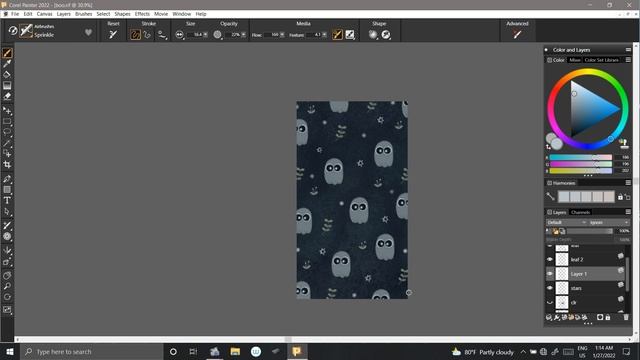Image resolution: width=640 pixels, height=360 pixels.
Task: Click the ghost pattern canvas image
Action: click(352, 200)
